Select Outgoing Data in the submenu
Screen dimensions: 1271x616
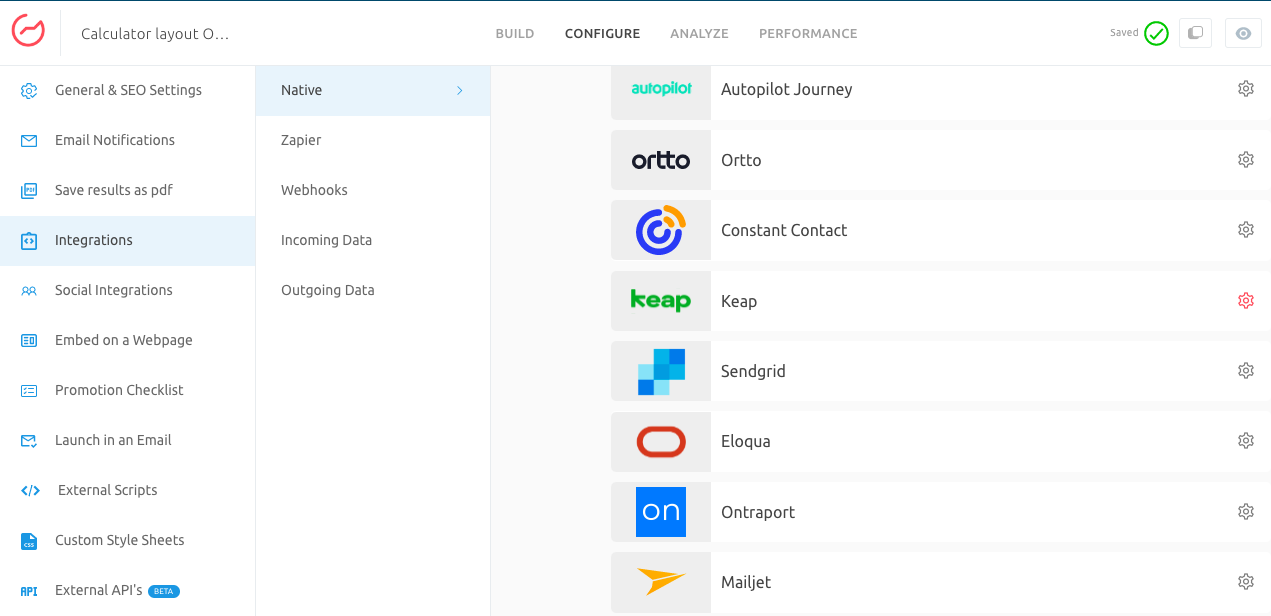pos(373,290)
